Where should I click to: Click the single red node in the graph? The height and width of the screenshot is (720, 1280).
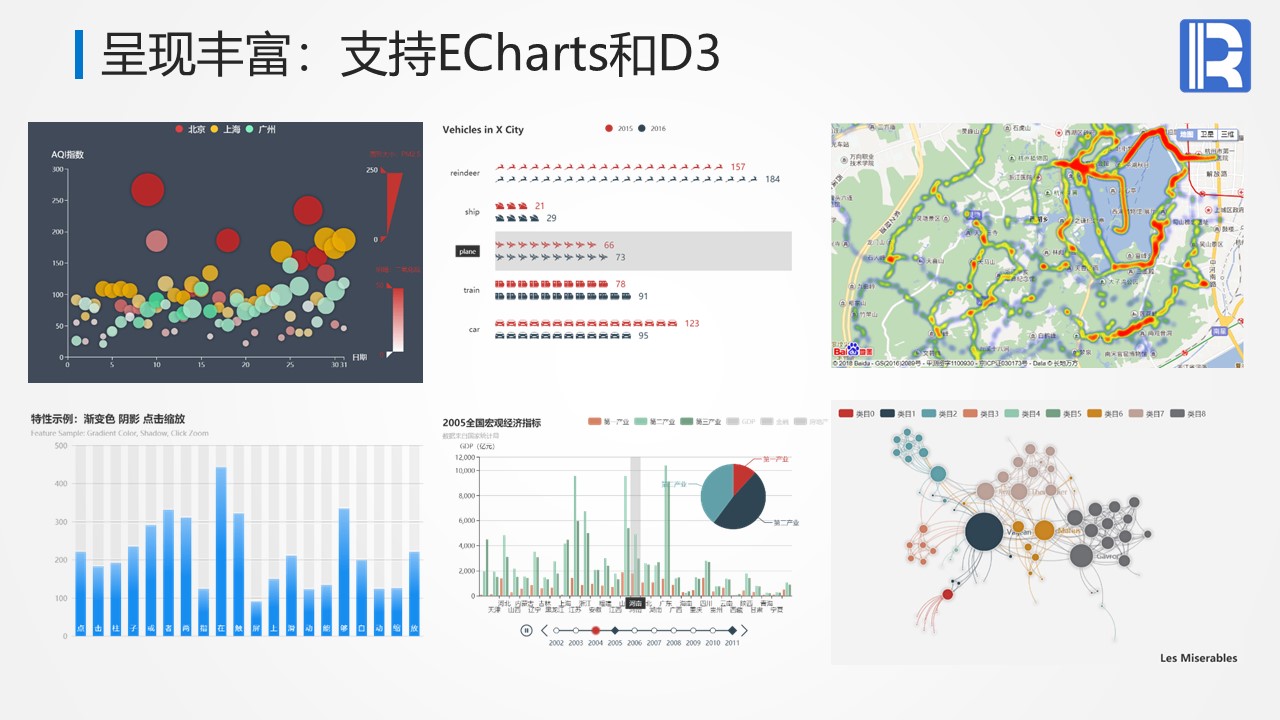tap(948, 594)
